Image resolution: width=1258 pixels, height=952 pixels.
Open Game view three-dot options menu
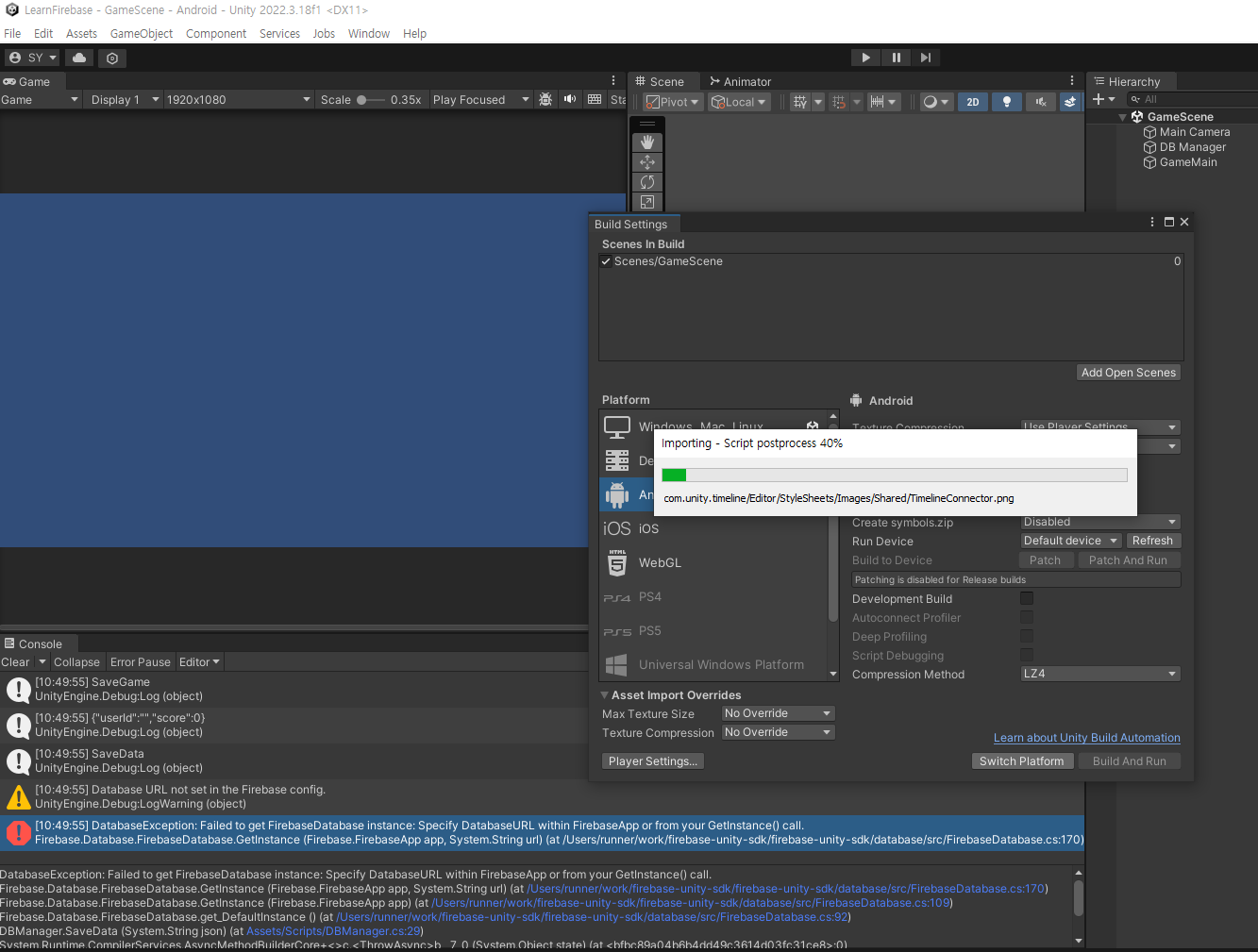click(613, 81)
